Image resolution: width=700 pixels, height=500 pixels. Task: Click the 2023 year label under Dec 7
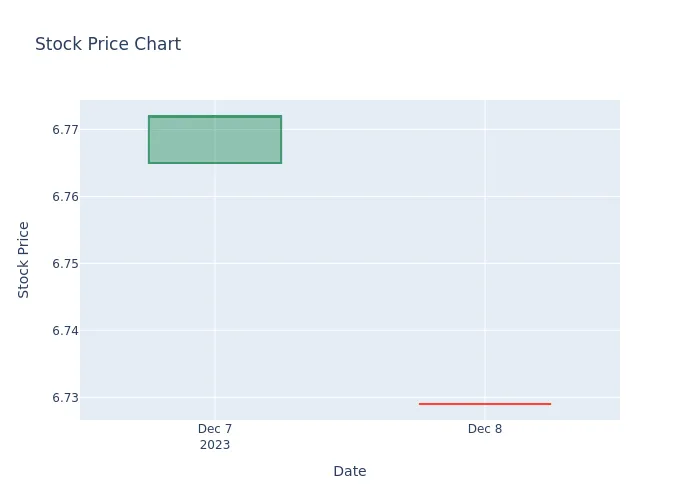pos(215,445)
